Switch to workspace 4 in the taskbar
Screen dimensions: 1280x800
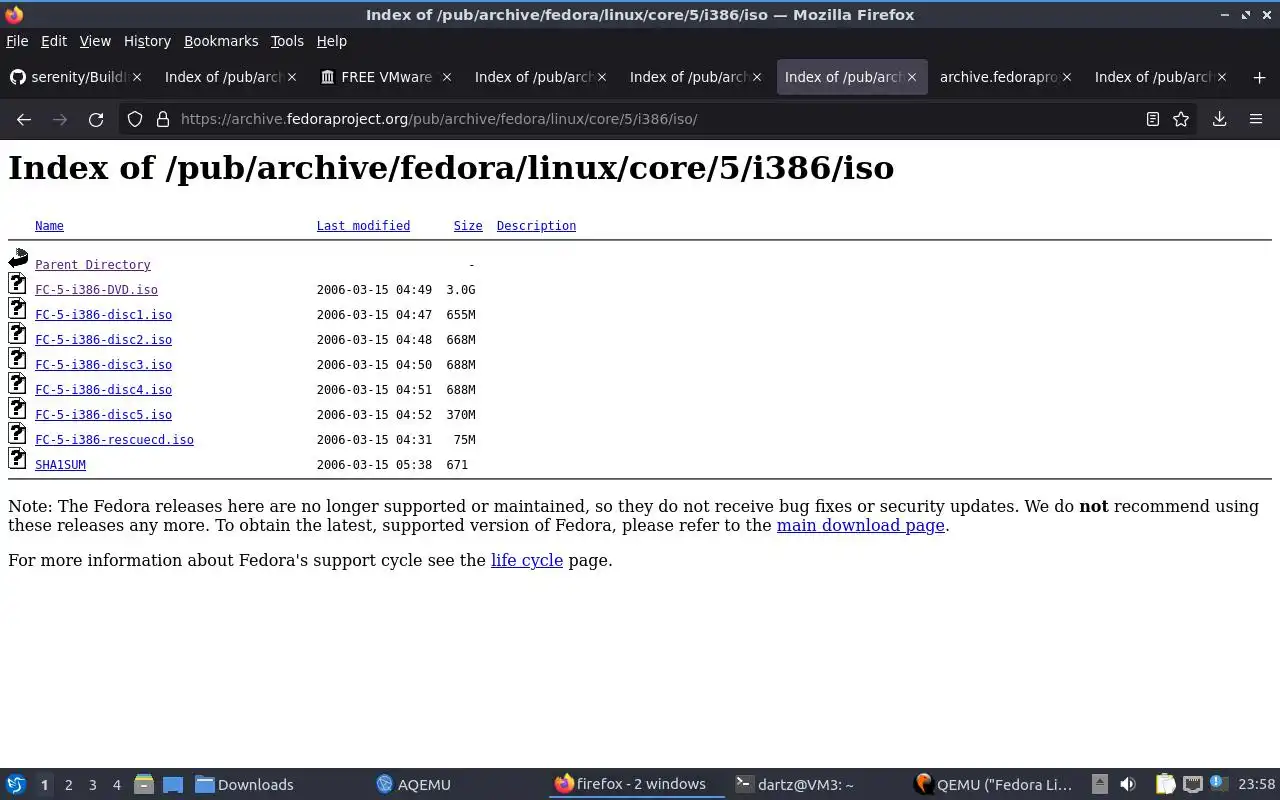tap(117, 785)
